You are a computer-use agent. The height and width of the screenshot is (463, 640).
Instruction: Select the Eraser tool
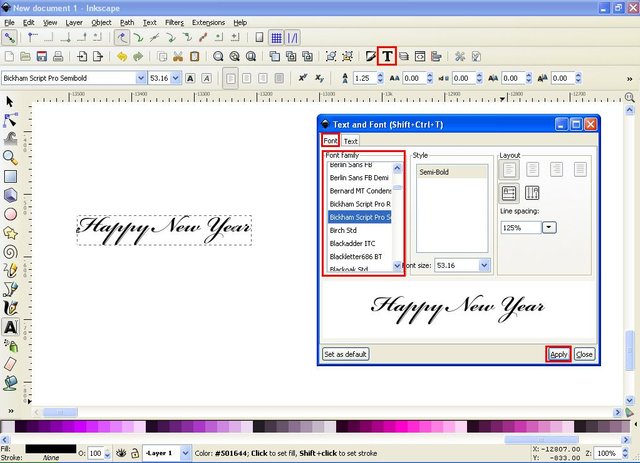pyautogui.click(x=10, y=364)
